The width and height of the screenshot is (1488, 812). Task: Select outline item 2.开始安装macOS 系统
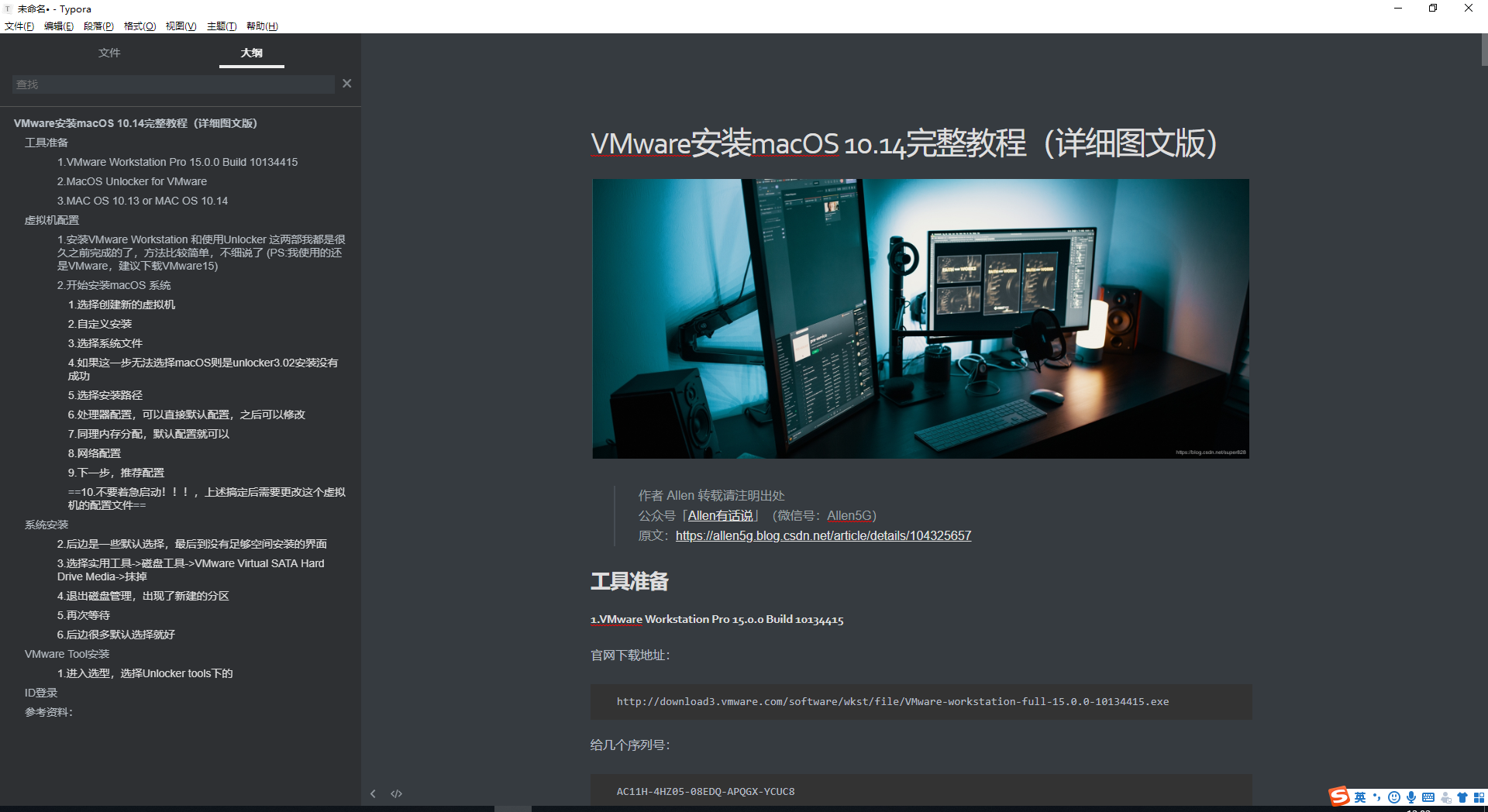point(114,285)
